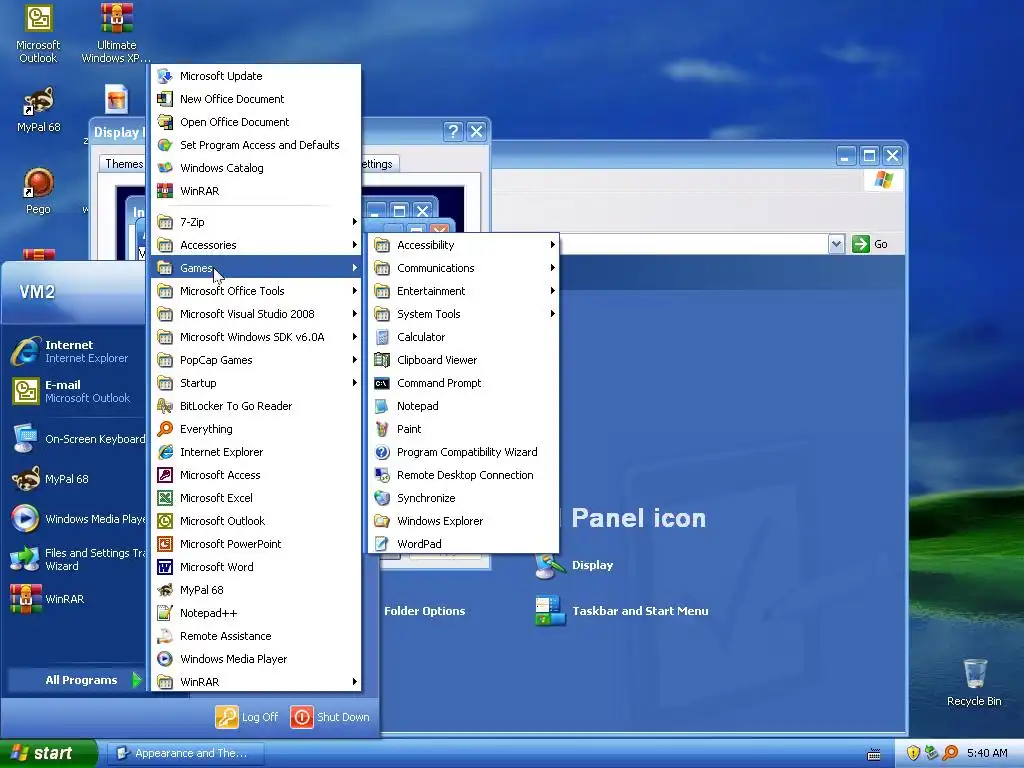Expand the Accessories program folder
1024x768 pixels.
tap(256, 245)
